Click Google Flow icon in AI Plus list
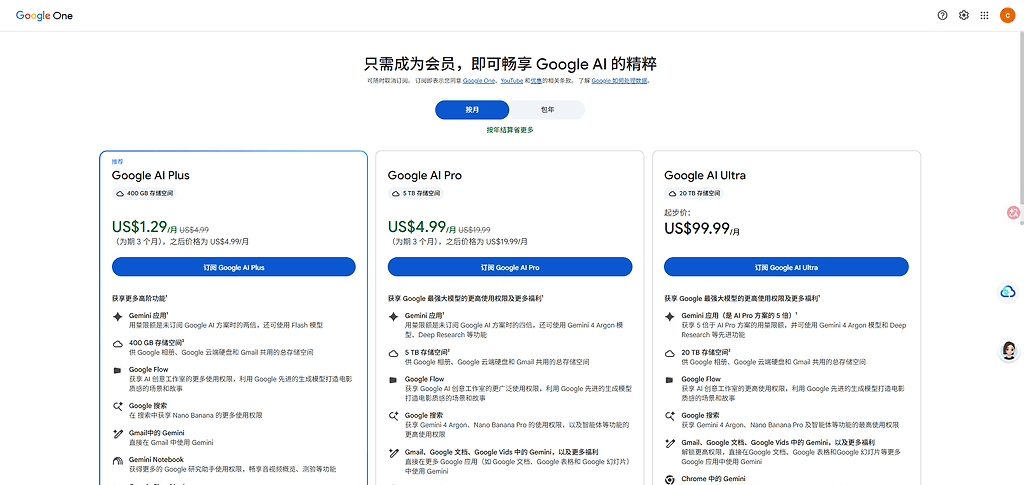The width and height of the screenshot is (1024, 485). 118,370
